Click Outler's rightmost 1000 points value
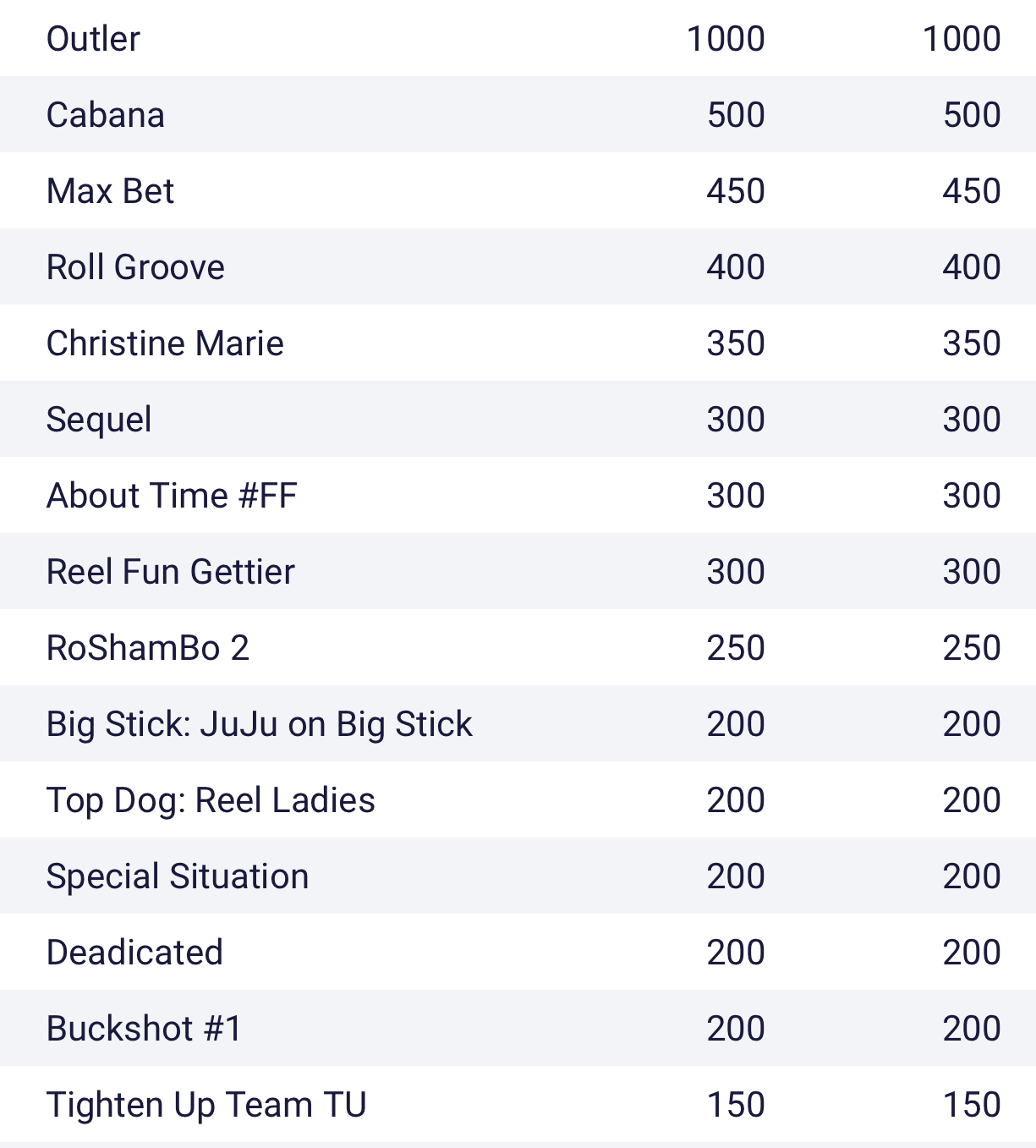Image resolution: width=1036 pixels, height=1148 pixels. pos(962,39)
